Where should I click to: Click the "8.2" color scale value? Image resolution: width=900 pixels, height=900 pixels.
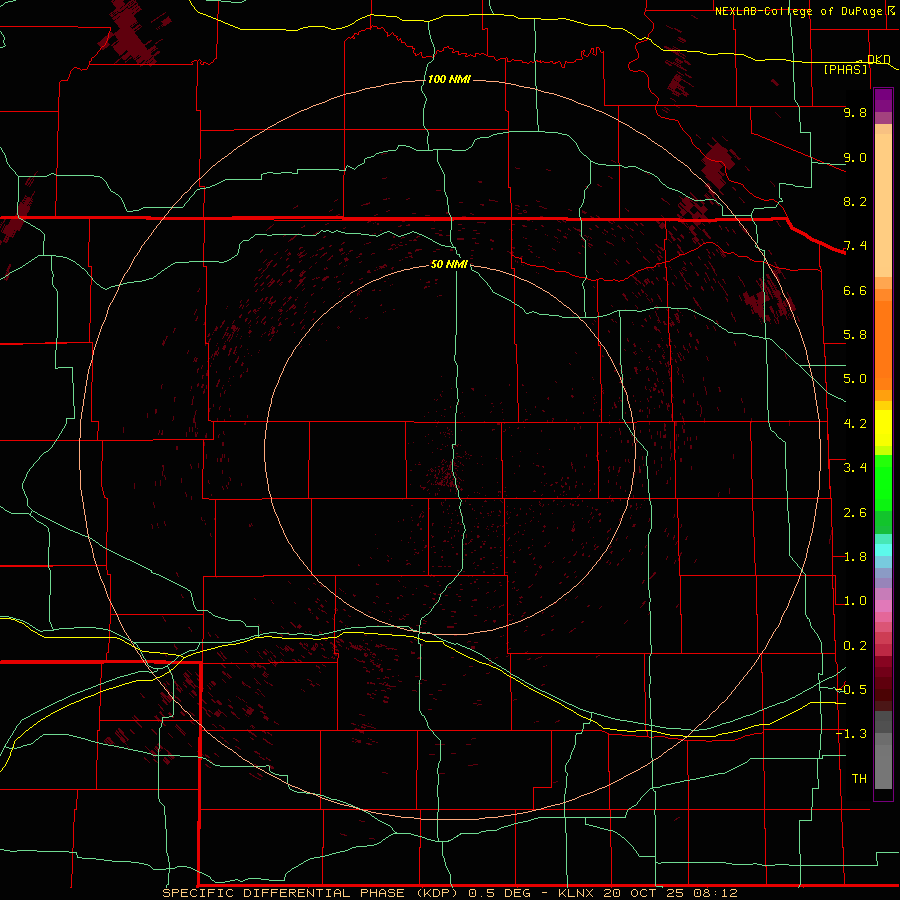click(x=855, y=201)
